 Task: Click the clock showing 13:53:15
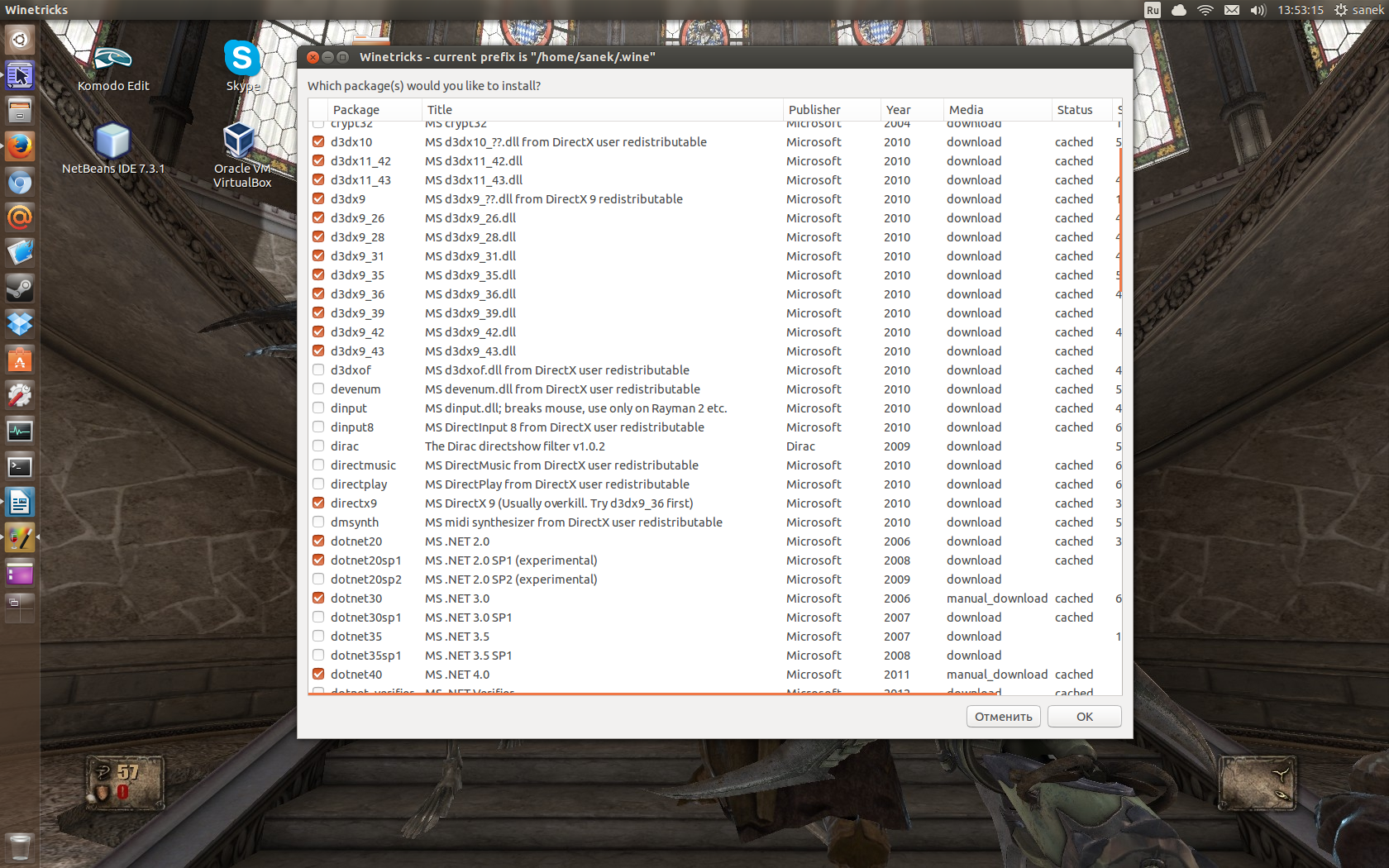point(1301,10)
